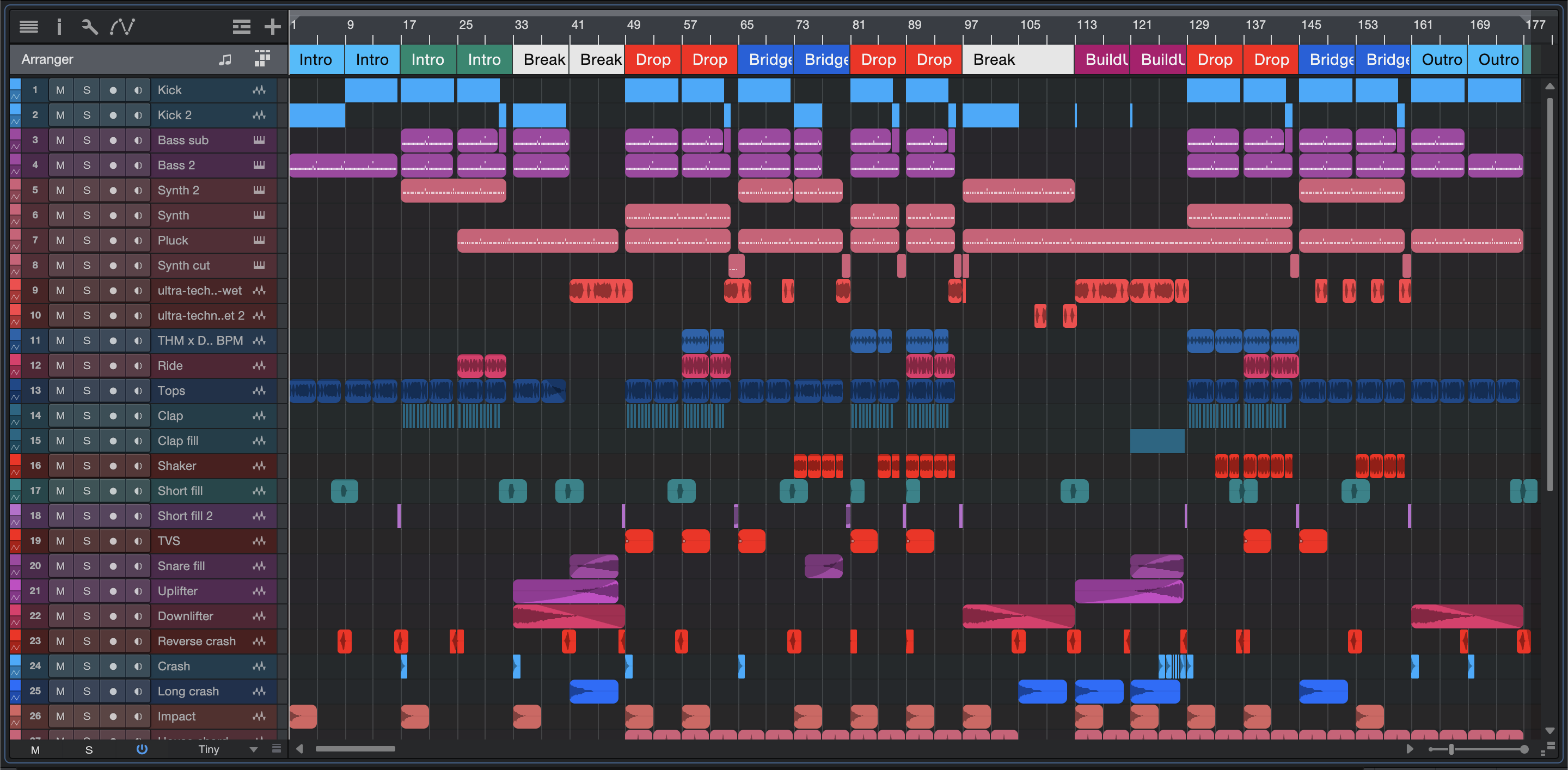Screen dimensions: 1568x770
Task: Select the last Outro arranger section
Action: coord(1495,59)
